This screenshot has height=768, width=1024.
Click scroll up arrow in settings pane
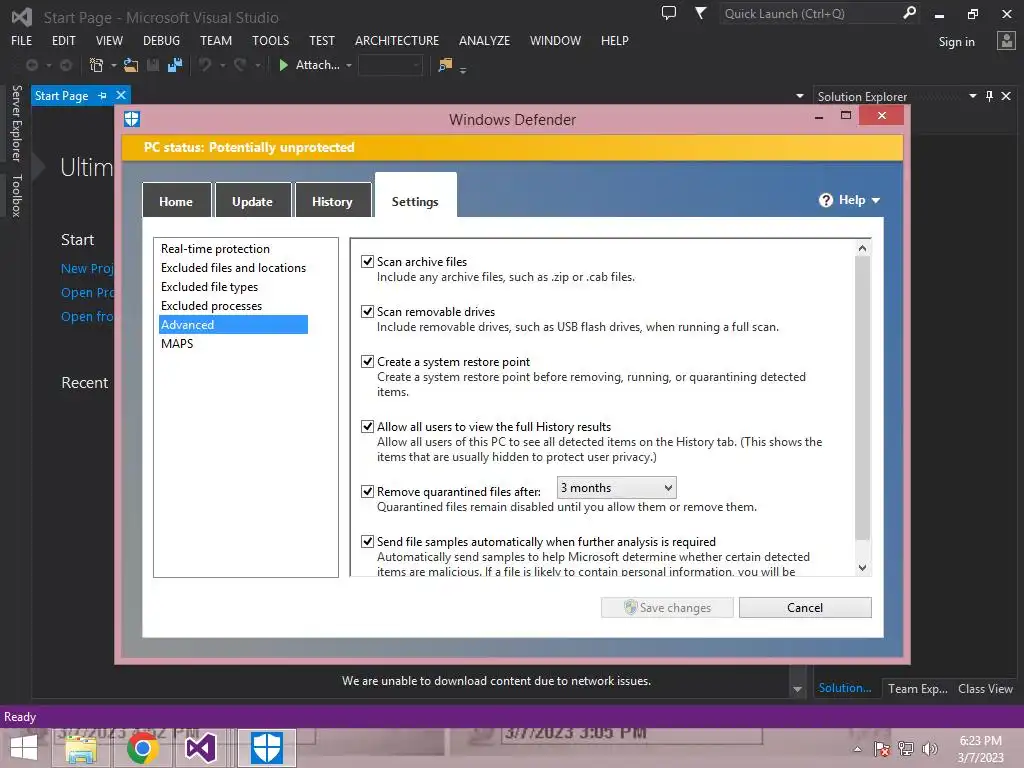tap(862, 248)
